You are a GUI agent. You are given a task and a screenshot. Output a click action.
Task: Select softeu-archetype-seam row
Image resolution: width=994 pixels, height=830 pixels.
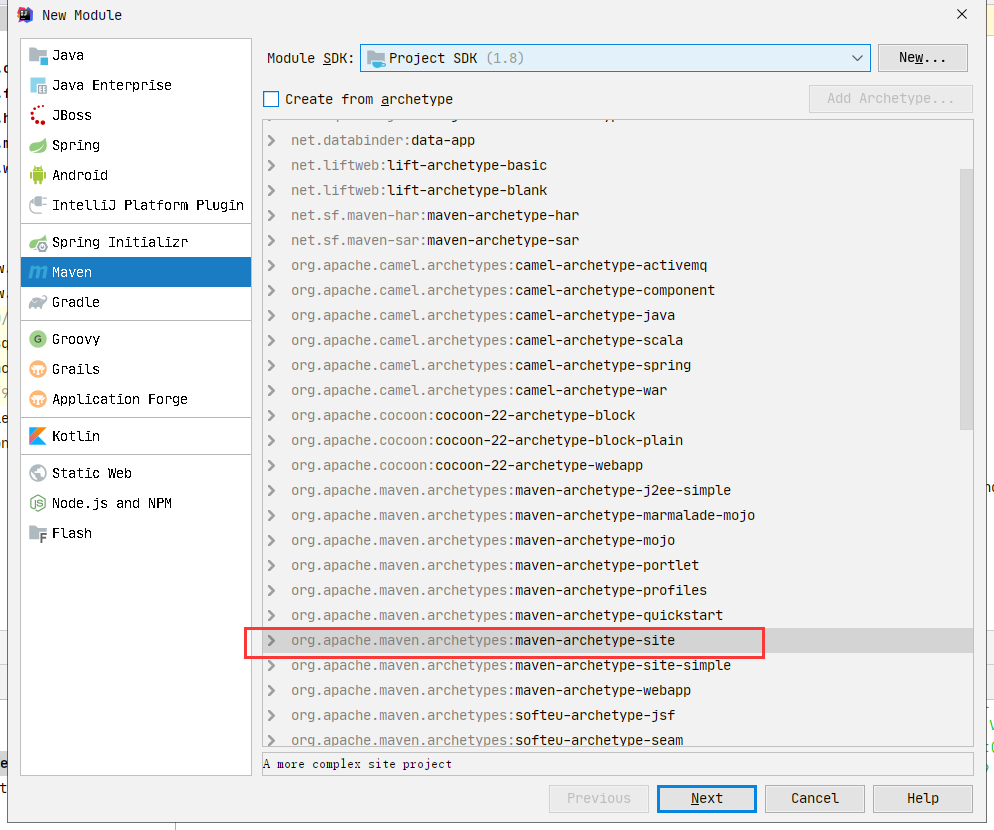[x=618, y=739]
